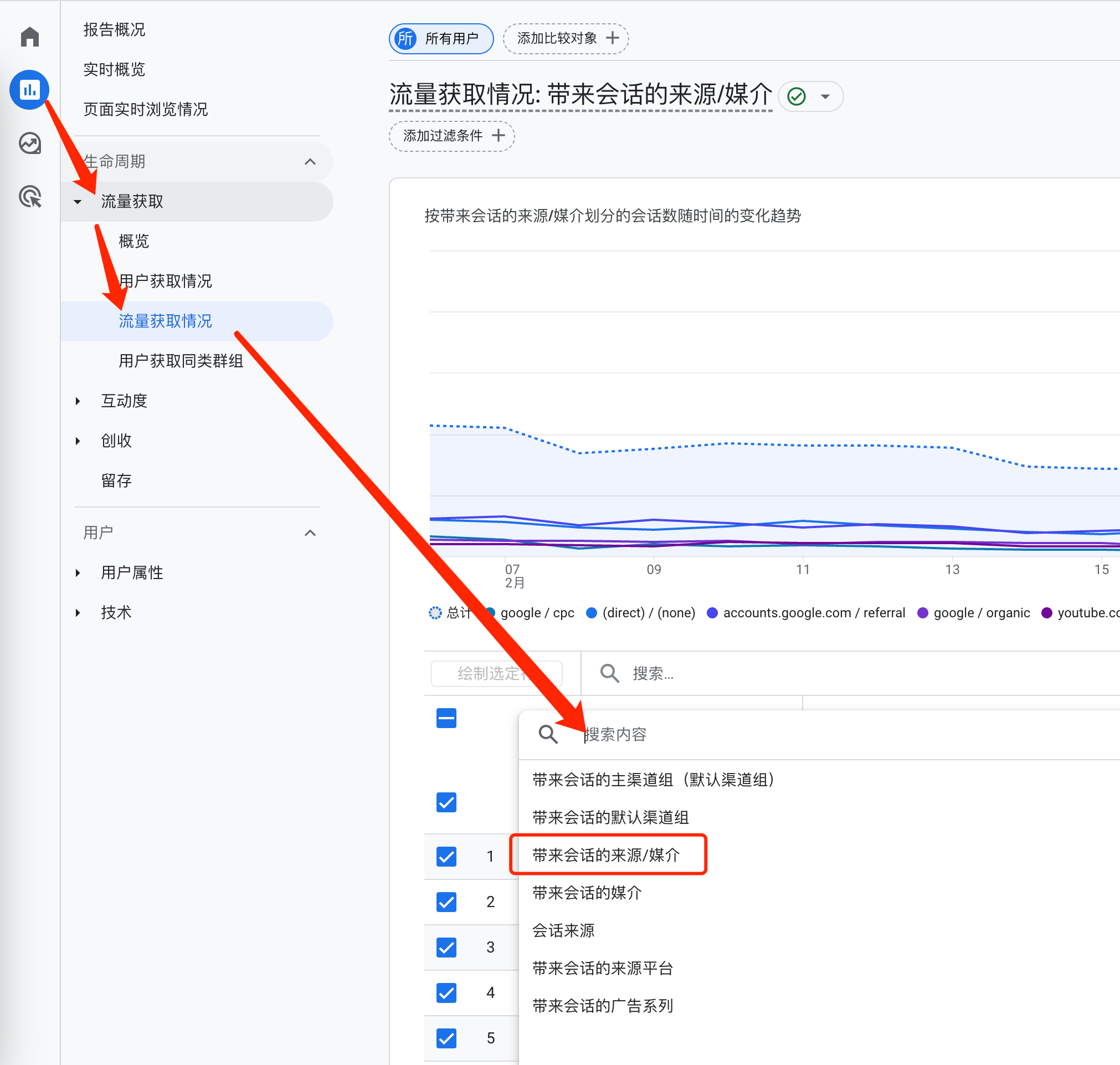Click magnifier icon beside 搜索内容 field
The width and height of the screenshot is (1120, 1065).
click(x=548, y=735)
